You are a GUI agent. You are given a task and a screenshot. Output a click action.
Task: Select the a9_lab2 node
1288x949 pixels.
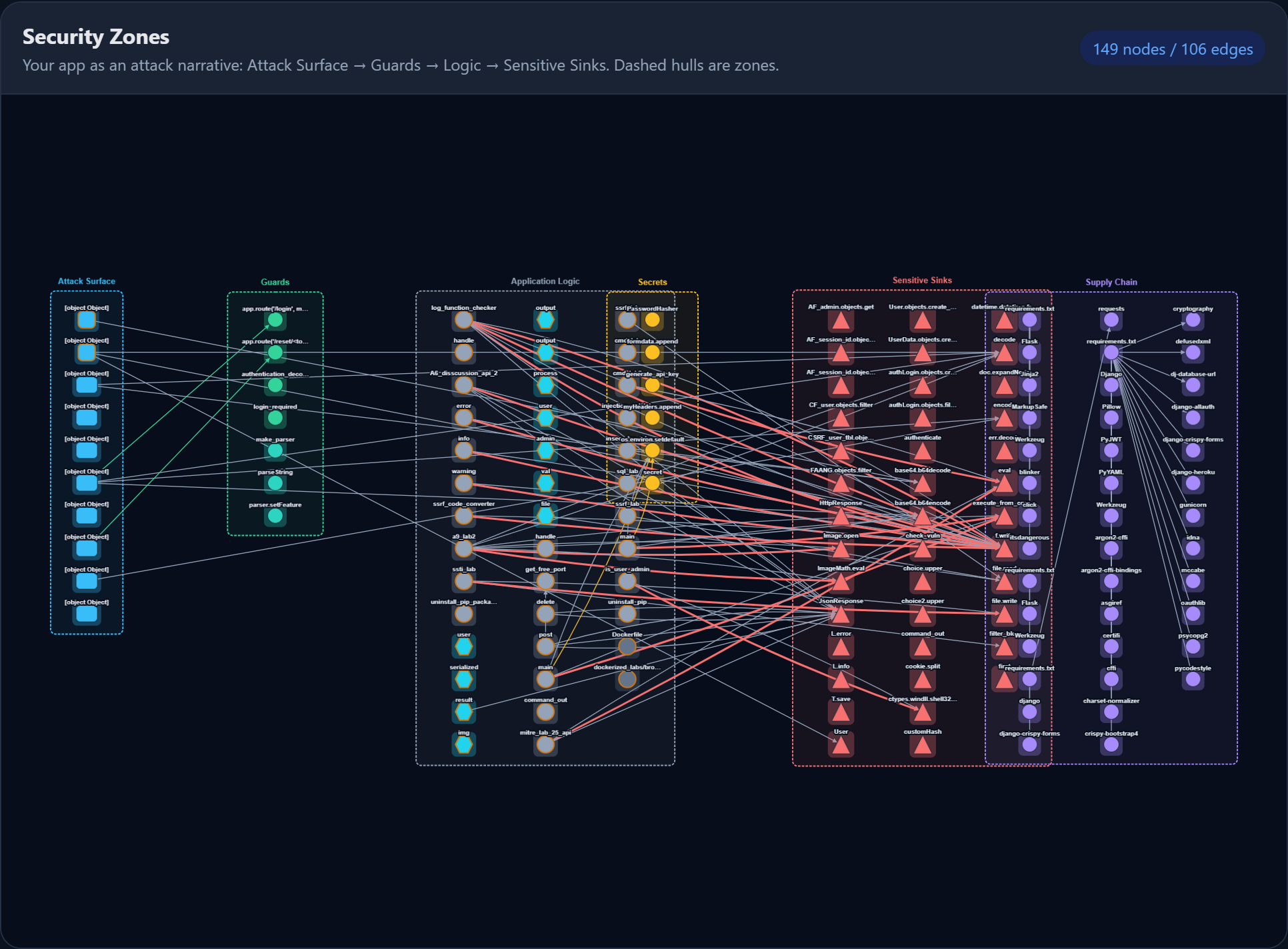[x=464, y=548]
